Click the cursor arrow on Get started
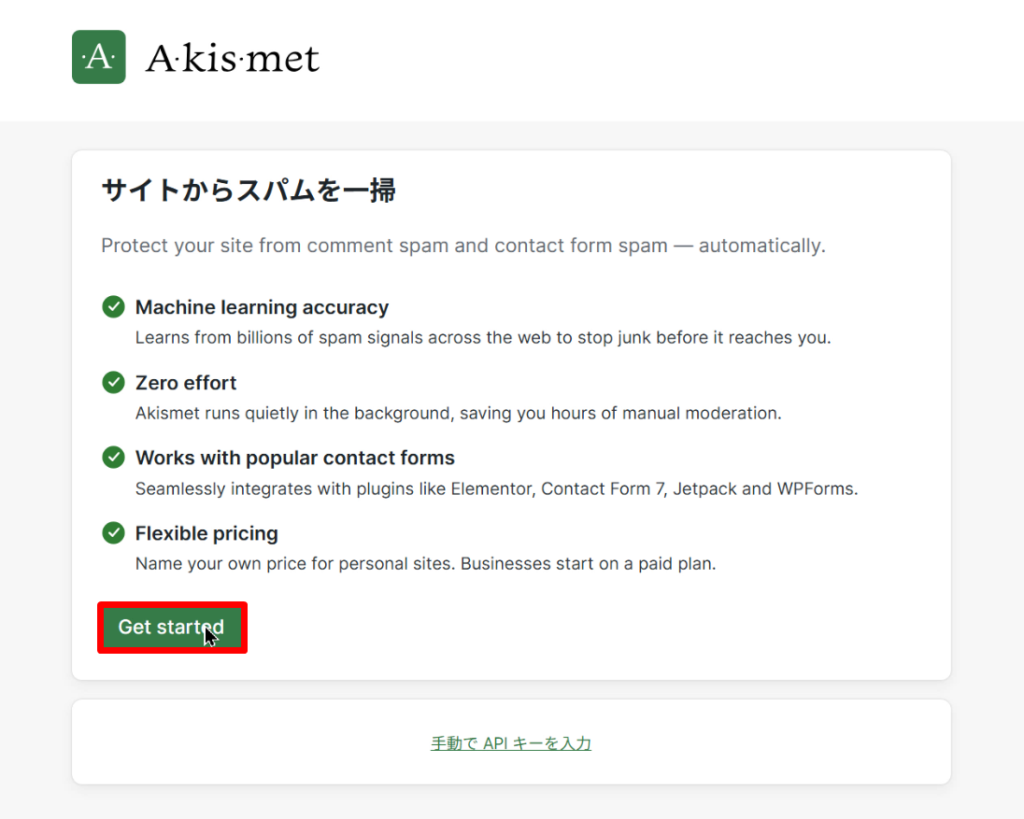1024x819 pixels. point(208,634)
